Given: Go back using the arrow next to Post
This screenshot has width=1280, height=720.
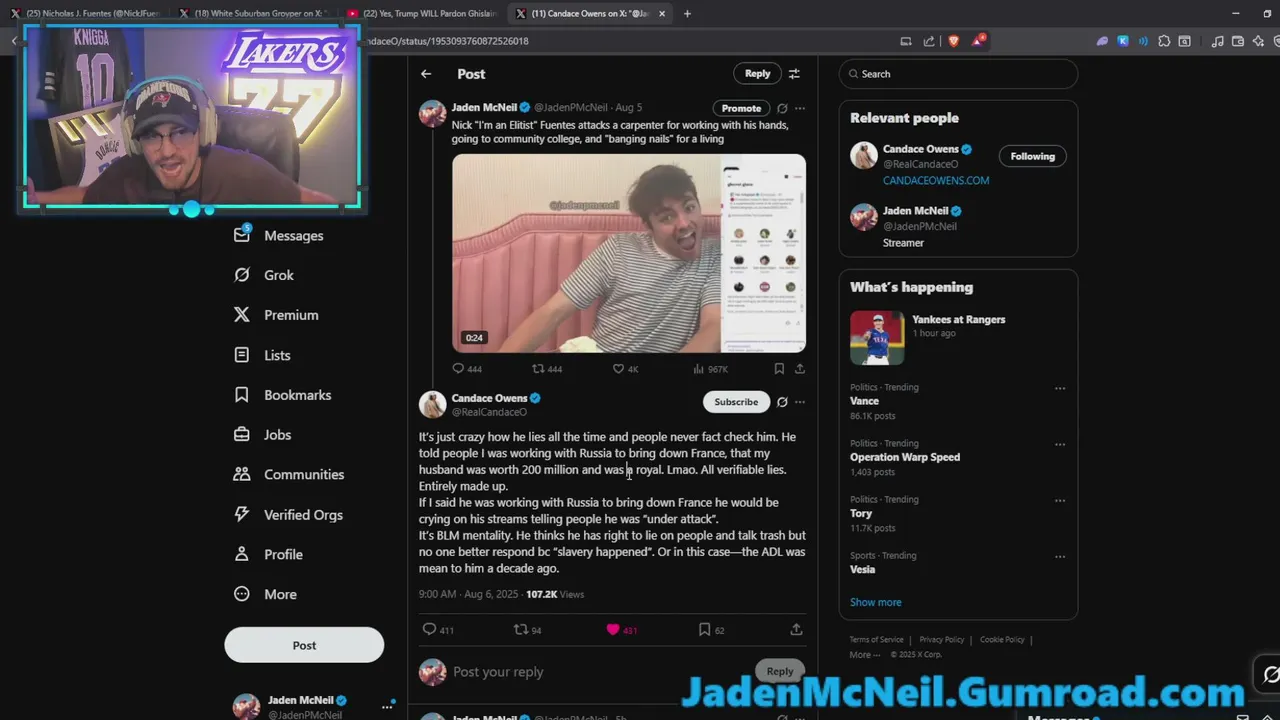Looking at the screenshot, I should [x=426, y=74].
